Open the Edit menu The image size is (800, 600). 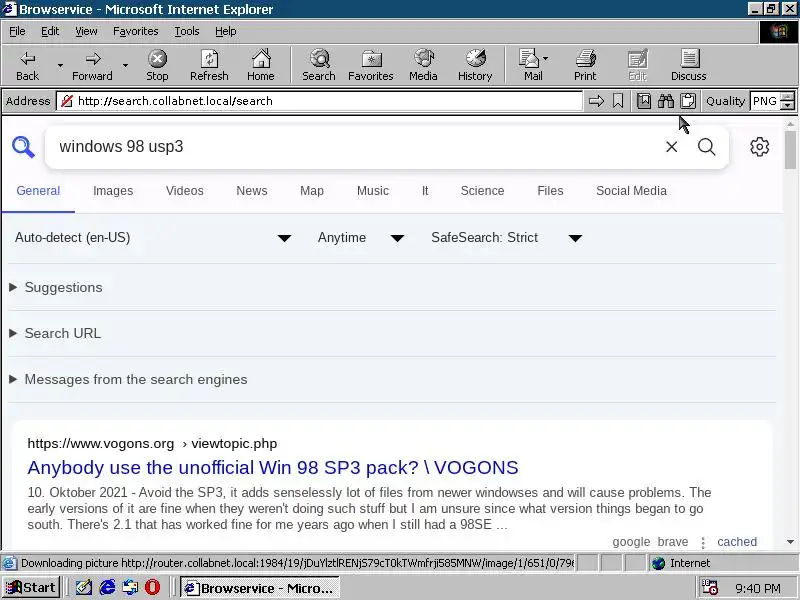tap(50, 32)
